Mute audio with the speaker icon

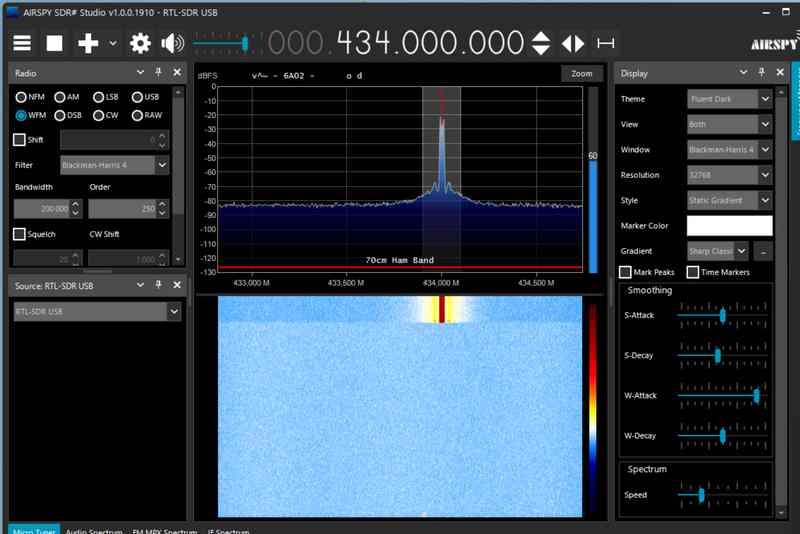click(x=172, y=43)
